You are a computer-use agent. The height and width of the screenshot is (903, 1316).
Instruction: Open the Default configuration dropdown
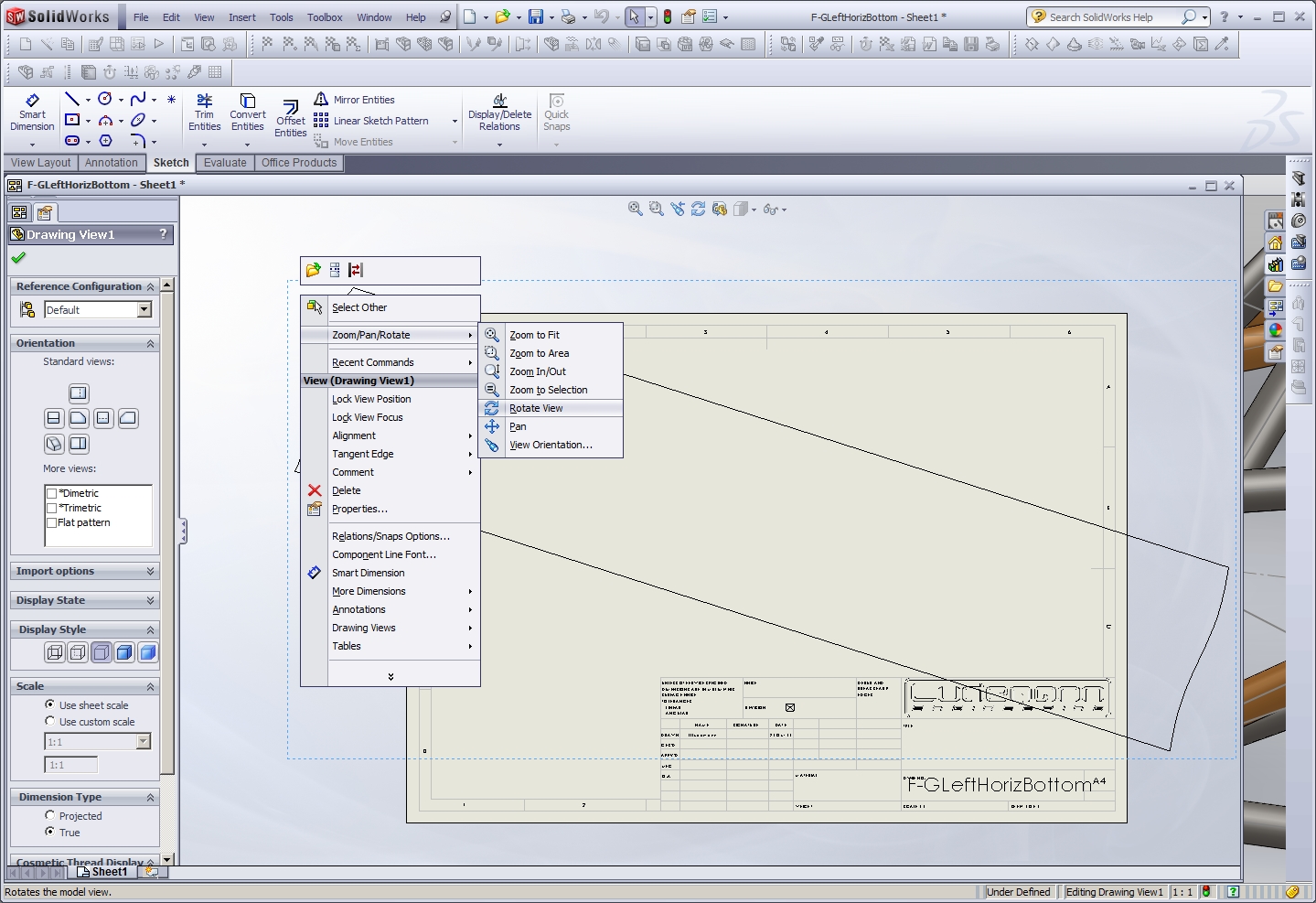point(144,310)
